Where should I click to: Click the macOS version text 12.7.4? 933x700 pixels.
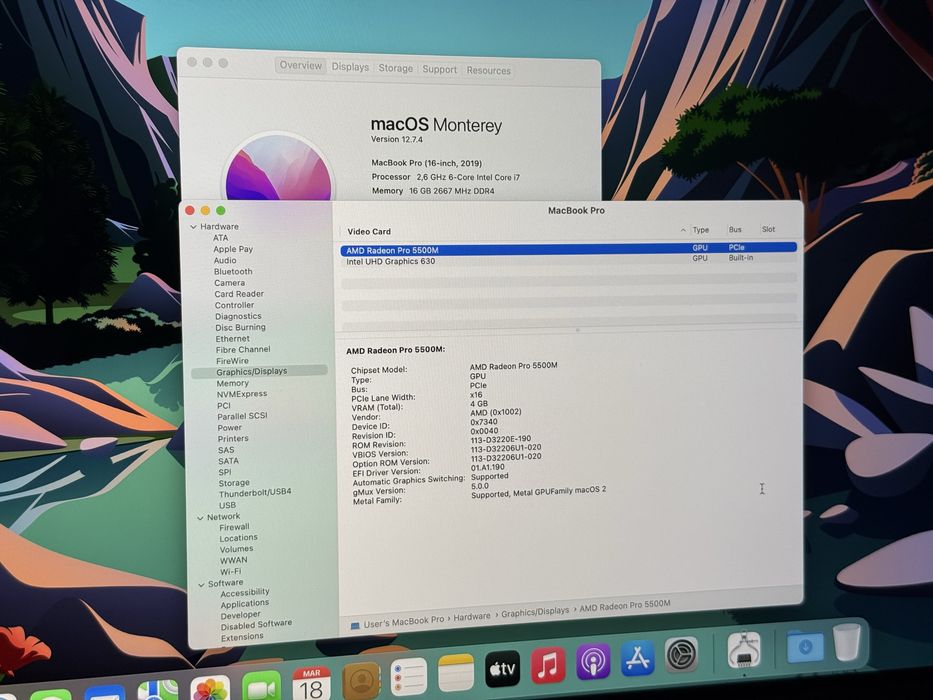(x=412, y=140)
